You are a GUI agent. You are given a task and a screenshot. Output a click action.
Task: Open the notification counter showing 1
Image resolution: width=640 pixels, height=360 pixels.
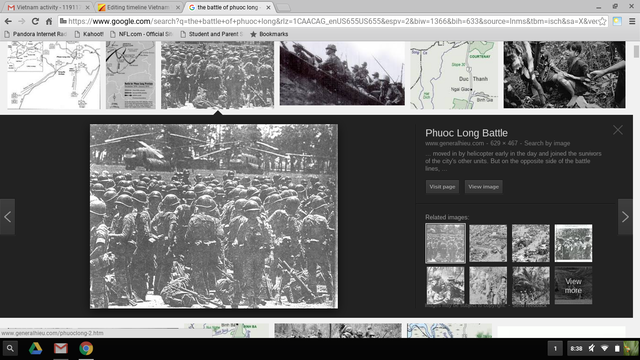point(555,349)
